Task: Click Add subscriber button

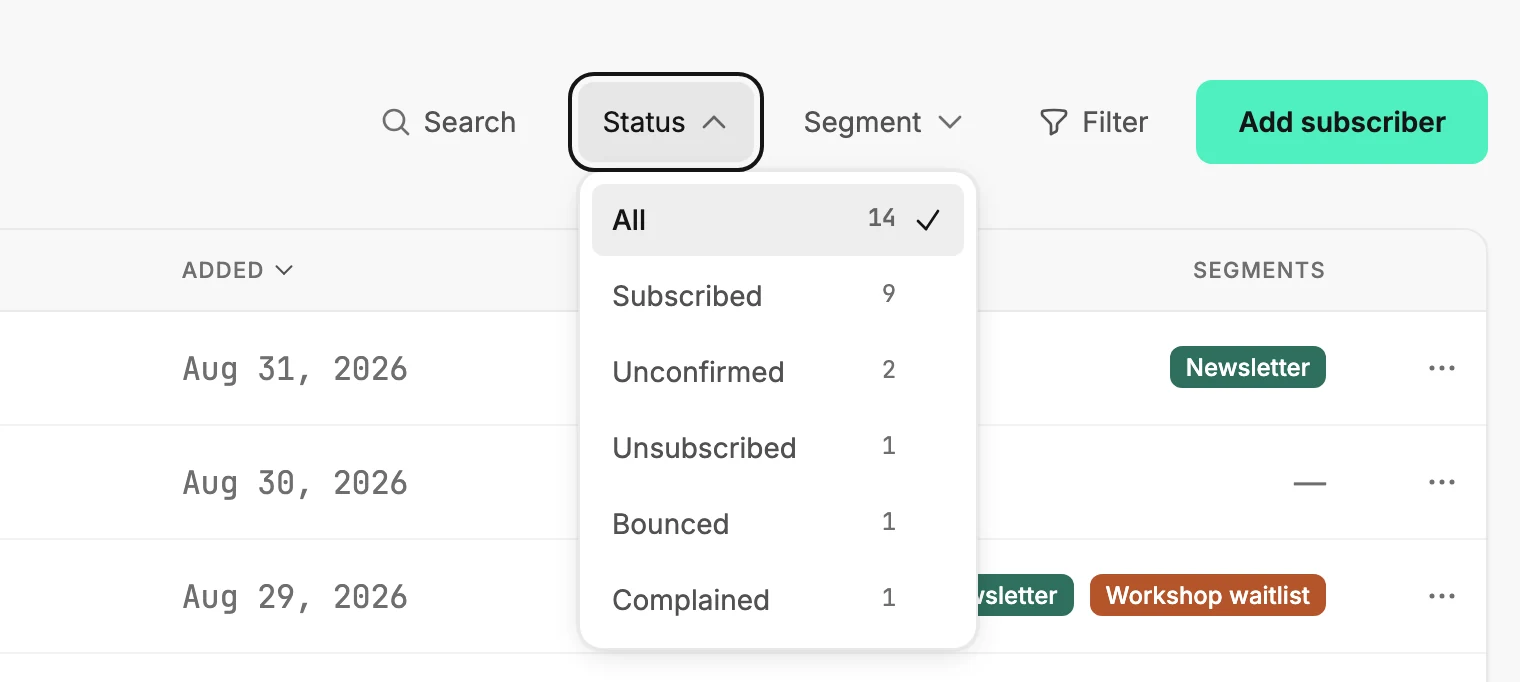Action: 1342,122
